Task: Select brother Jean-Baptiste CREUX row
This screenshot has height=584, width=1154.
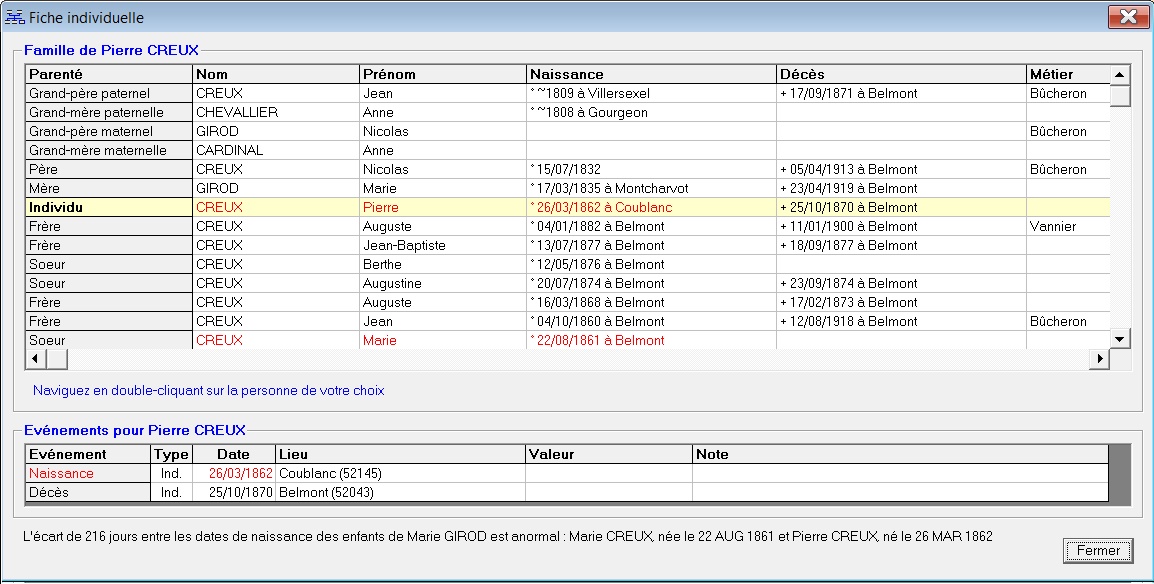Action: [x=276, y=245]
